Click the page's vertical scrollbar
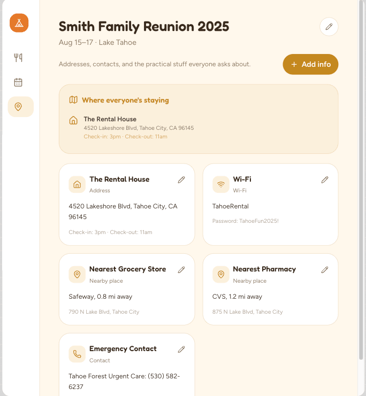The width and height of the screenshot is (366, 396). click(361, 180)
